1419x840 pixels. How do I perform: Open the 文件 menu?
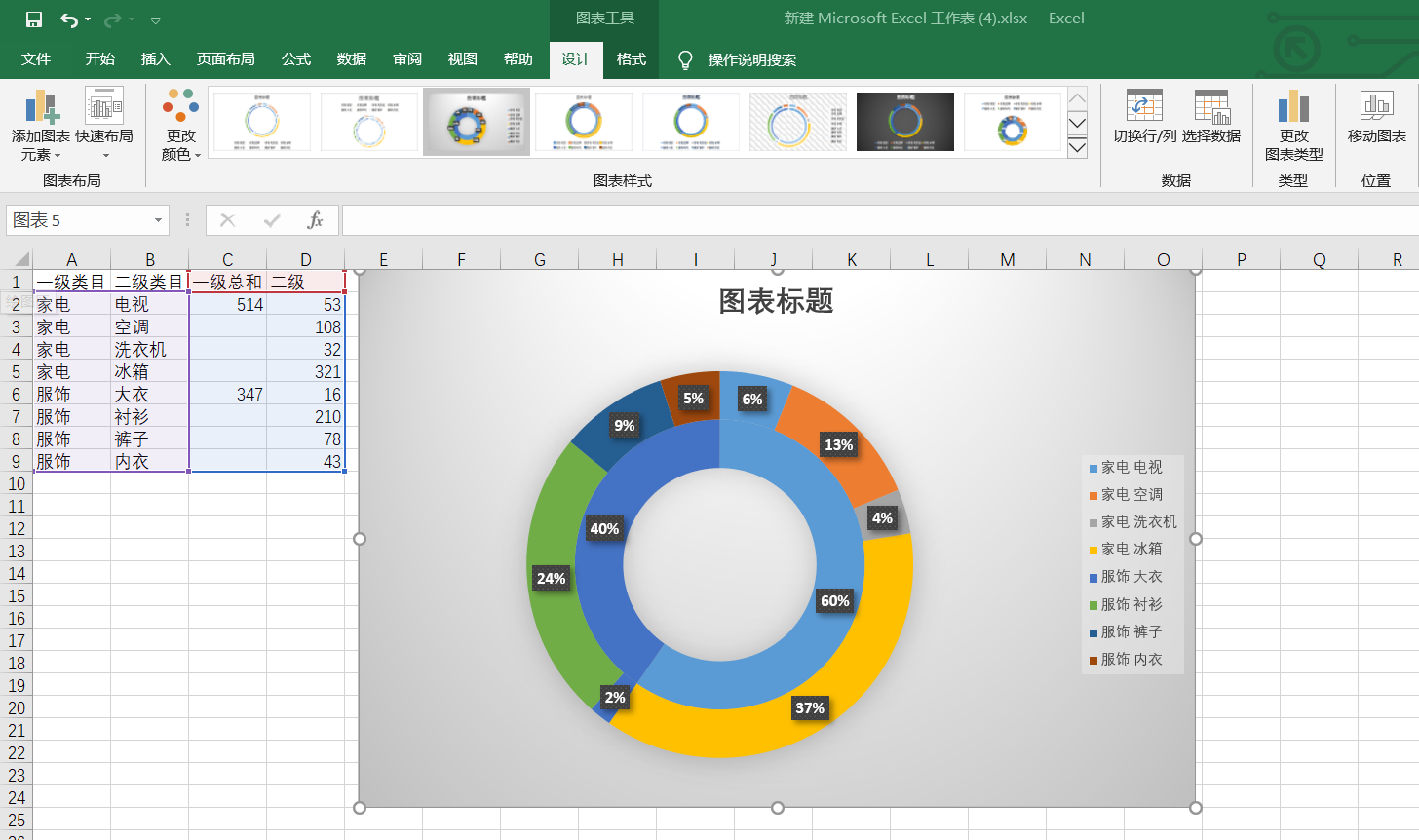click(x=36, y=59)
